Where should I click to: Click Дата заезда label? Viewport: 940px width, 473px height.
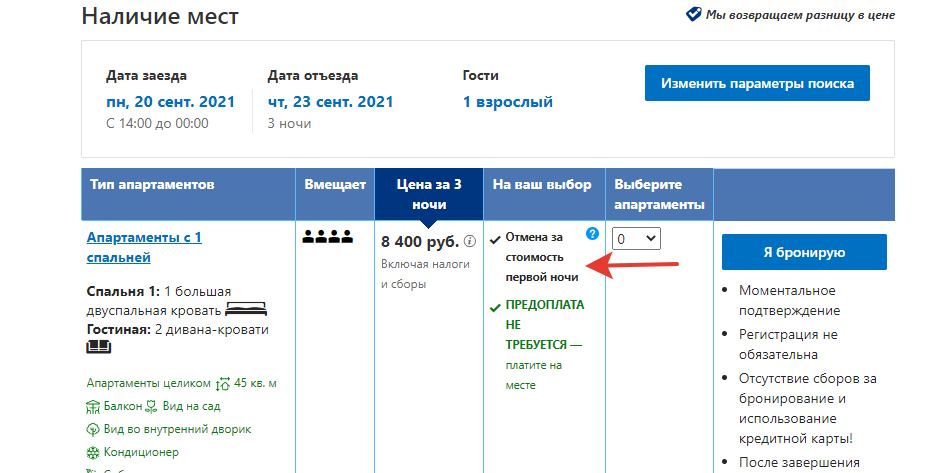coord(146,76)
